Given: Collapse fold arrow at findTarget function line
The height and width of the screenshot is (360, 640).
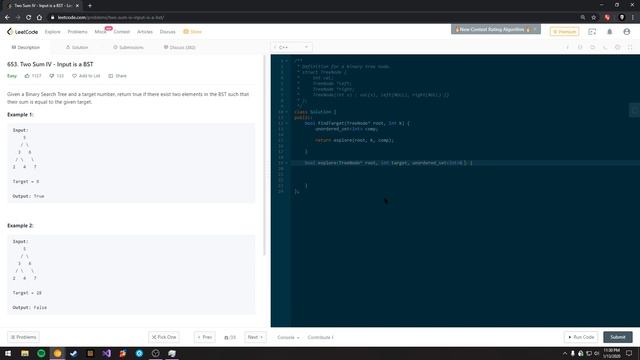Looking at the screenshot, I should [287, 123].
